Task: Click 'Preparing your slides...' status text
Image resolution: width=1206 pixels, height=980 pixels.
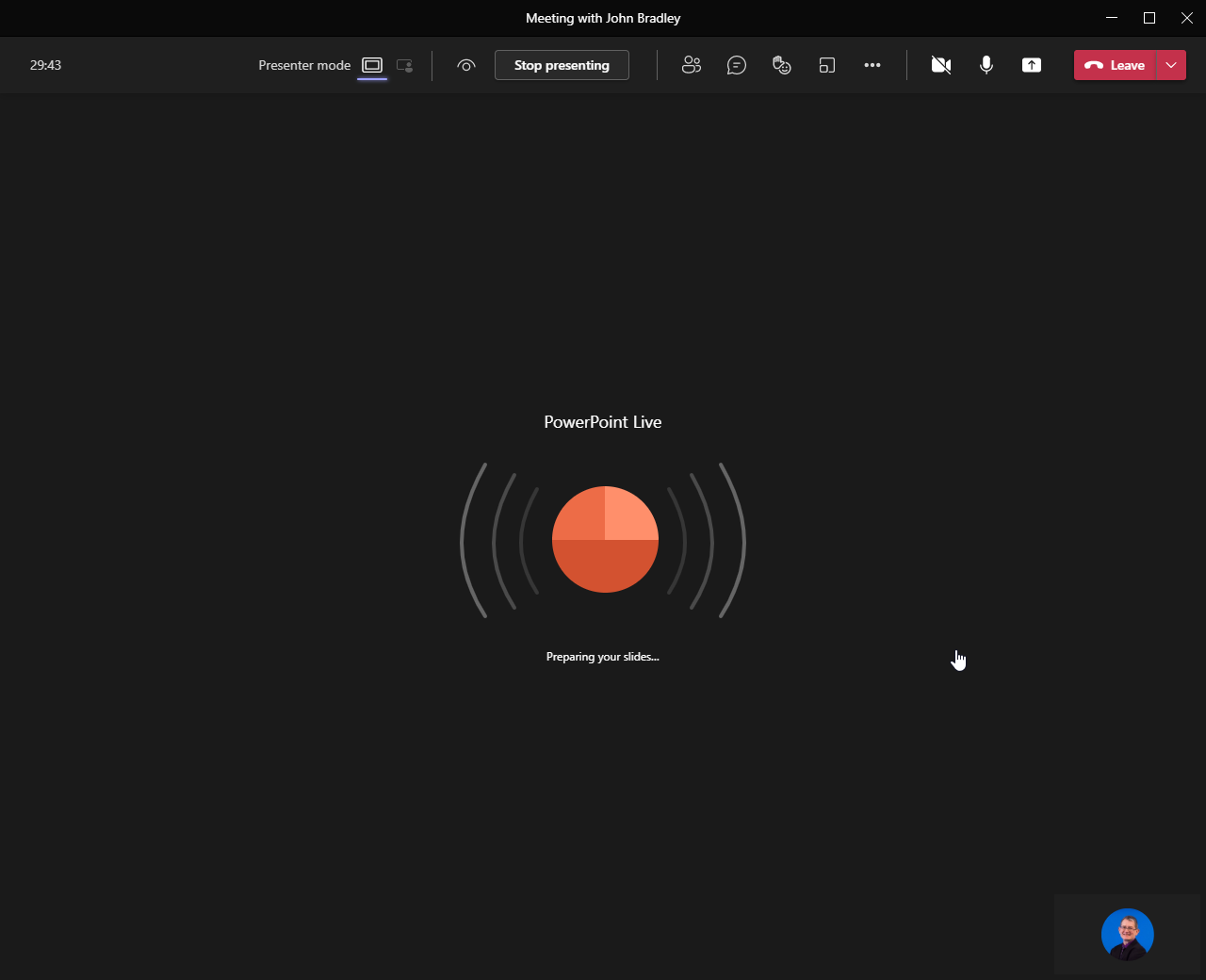Action: pos(603,657)
